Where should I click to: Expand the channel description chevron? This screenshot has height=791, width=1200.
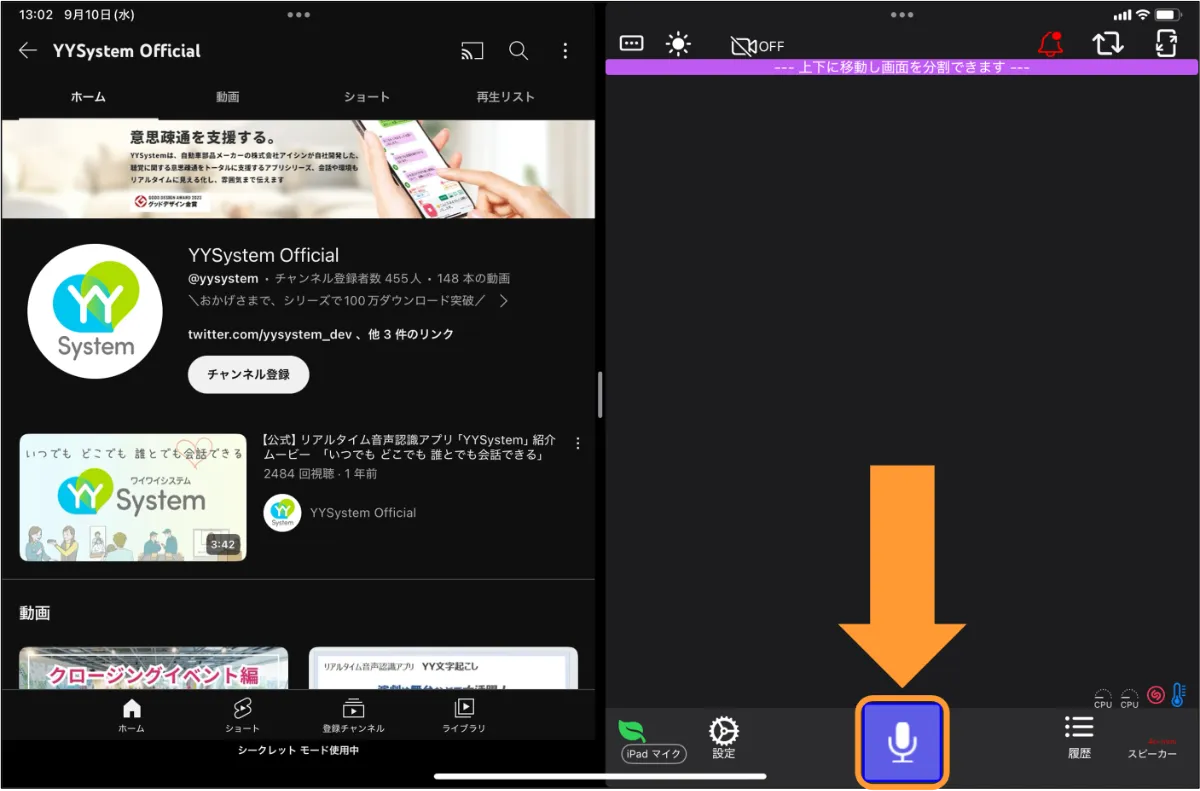point(504,301)
